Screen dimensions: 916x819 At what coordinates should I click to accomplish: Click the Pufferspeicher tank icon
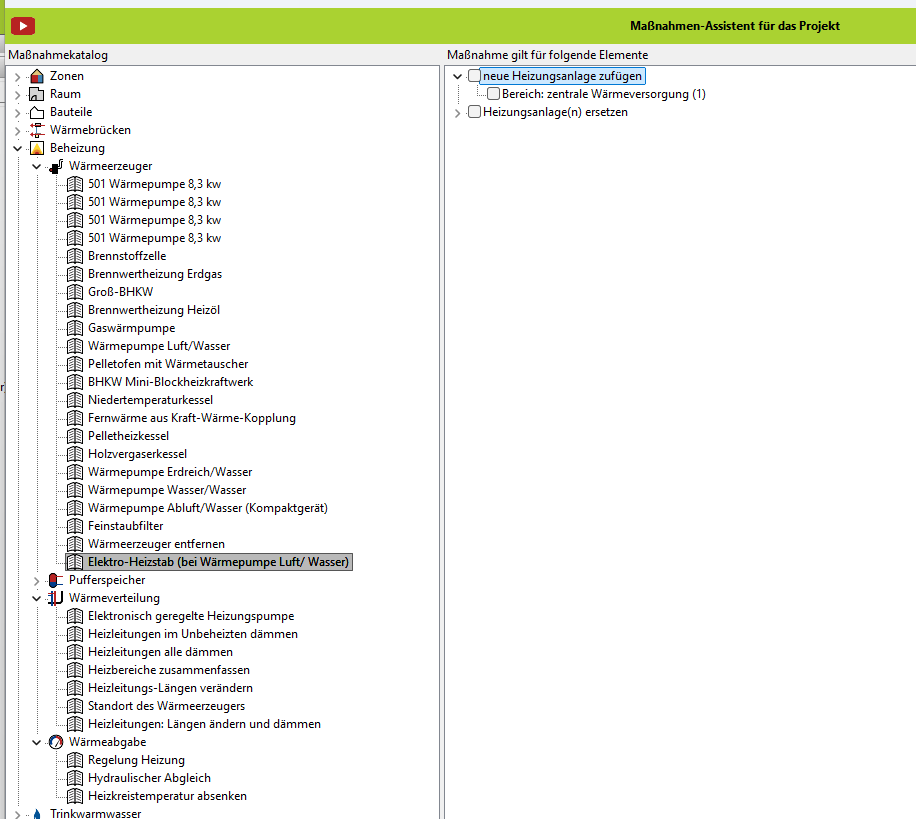click(x=56, y=580)
